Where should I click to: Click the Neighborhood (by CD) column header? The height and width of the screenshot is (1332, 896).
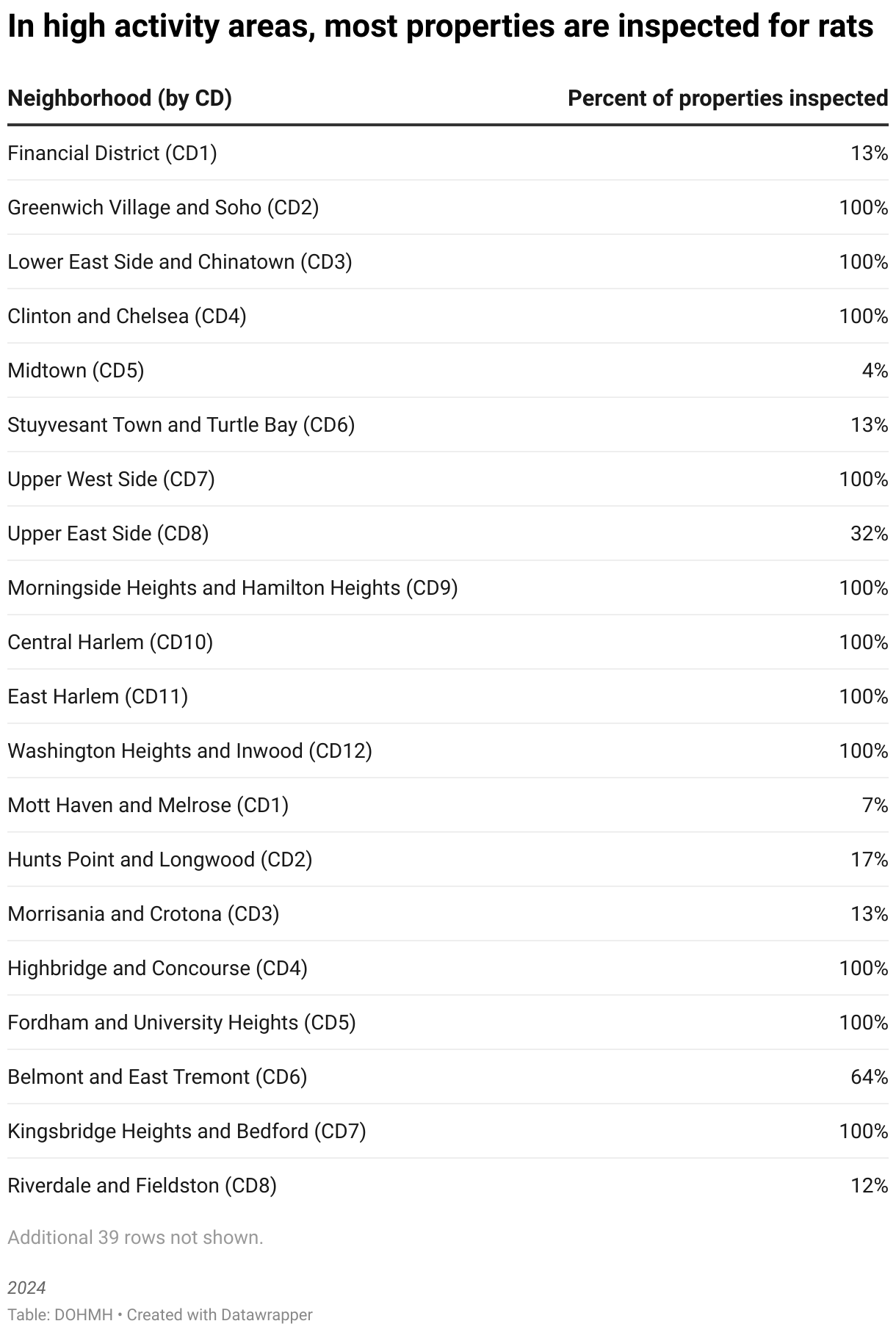(x=120, y=98)
